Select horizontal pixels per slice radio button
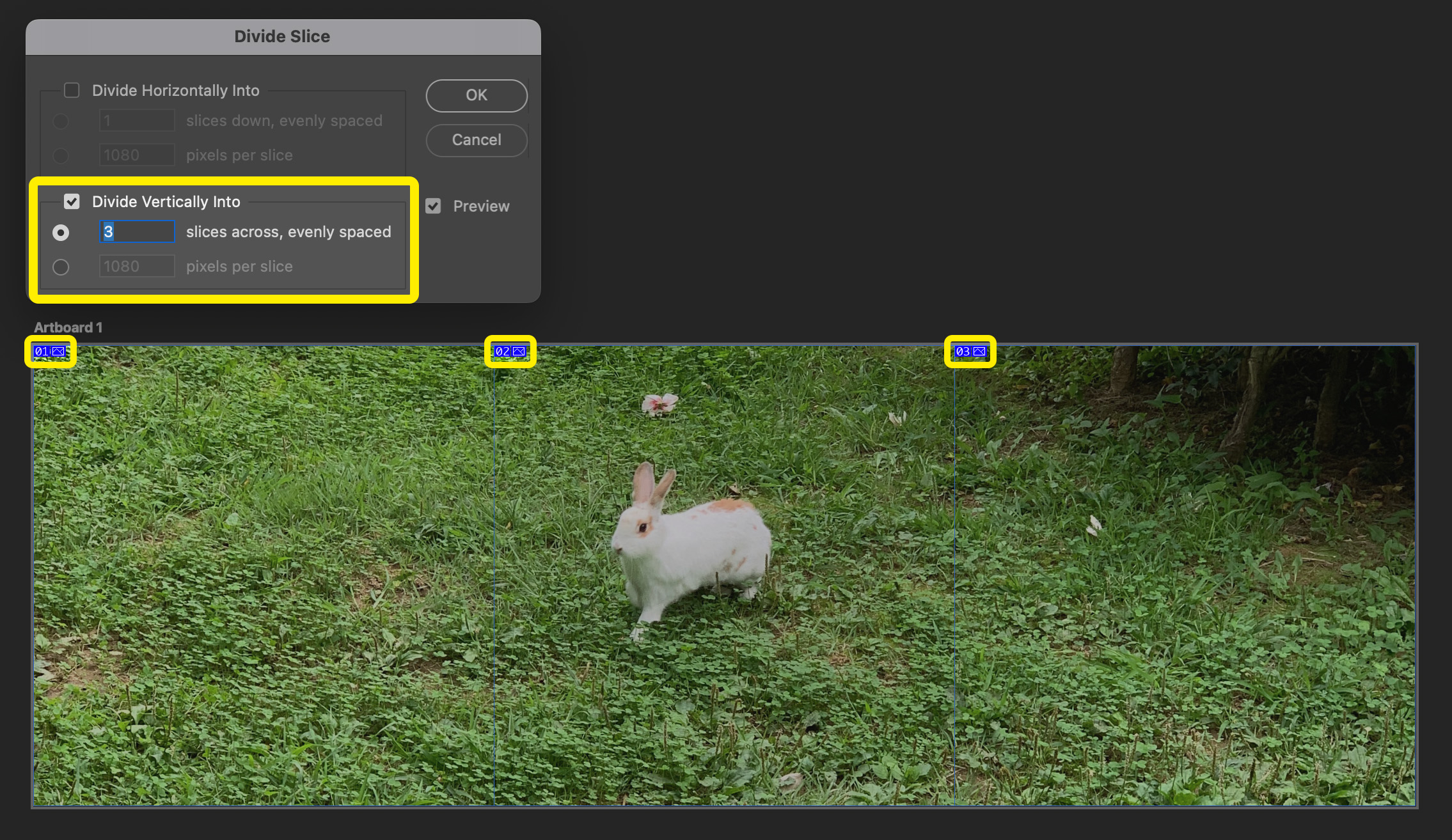Screen dimensions: 1452x840 pyautogui.click(x=61, y=155)
